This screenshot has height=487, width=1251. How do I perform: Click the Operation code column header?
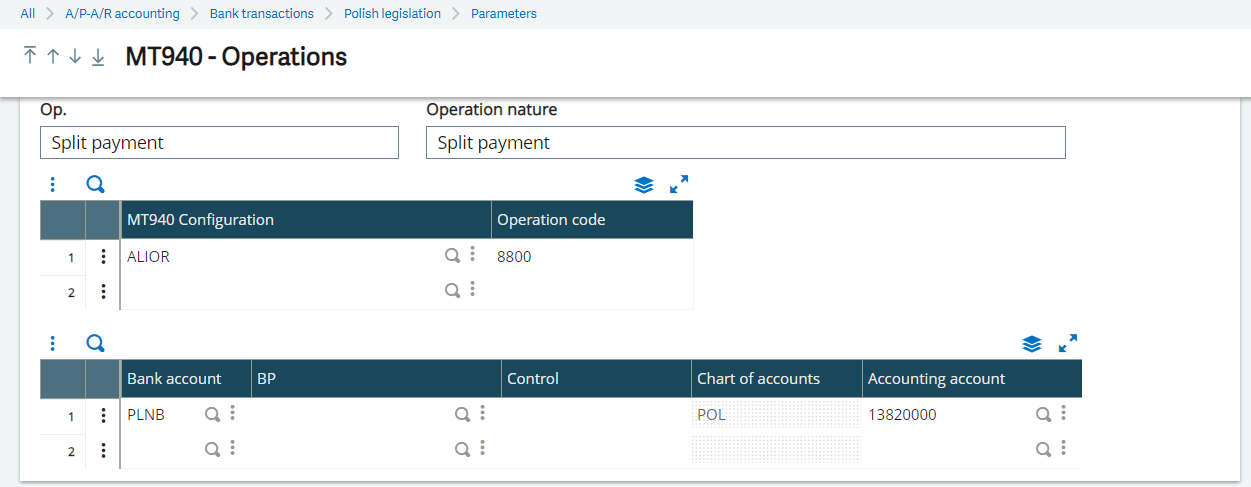592,220
